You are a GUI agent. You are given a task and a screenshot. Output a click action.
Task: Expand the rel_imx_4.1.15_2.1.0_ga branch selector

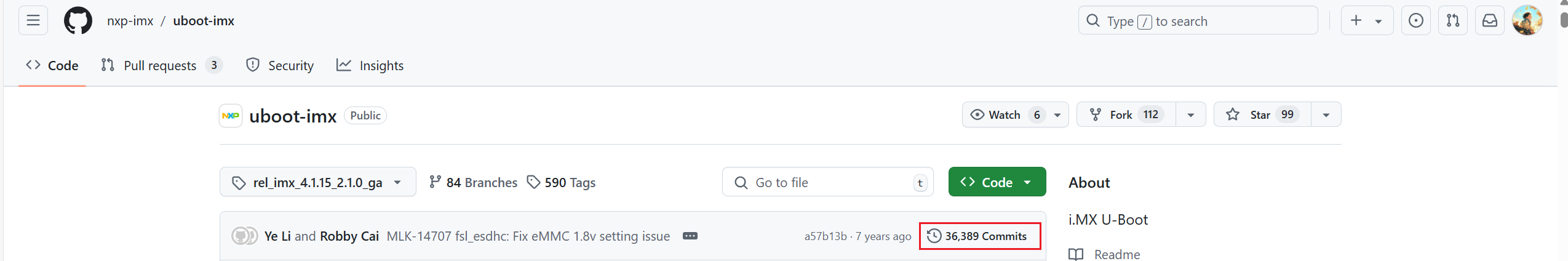click(x=317, y=183)
